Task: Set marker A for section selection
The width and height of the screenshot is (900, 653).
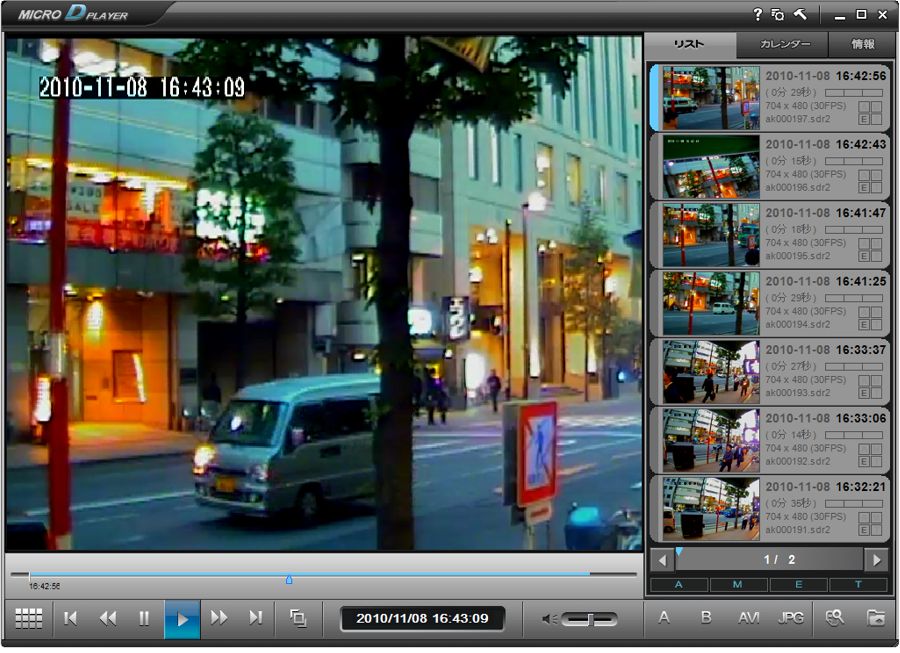Action: pos(664,618)
